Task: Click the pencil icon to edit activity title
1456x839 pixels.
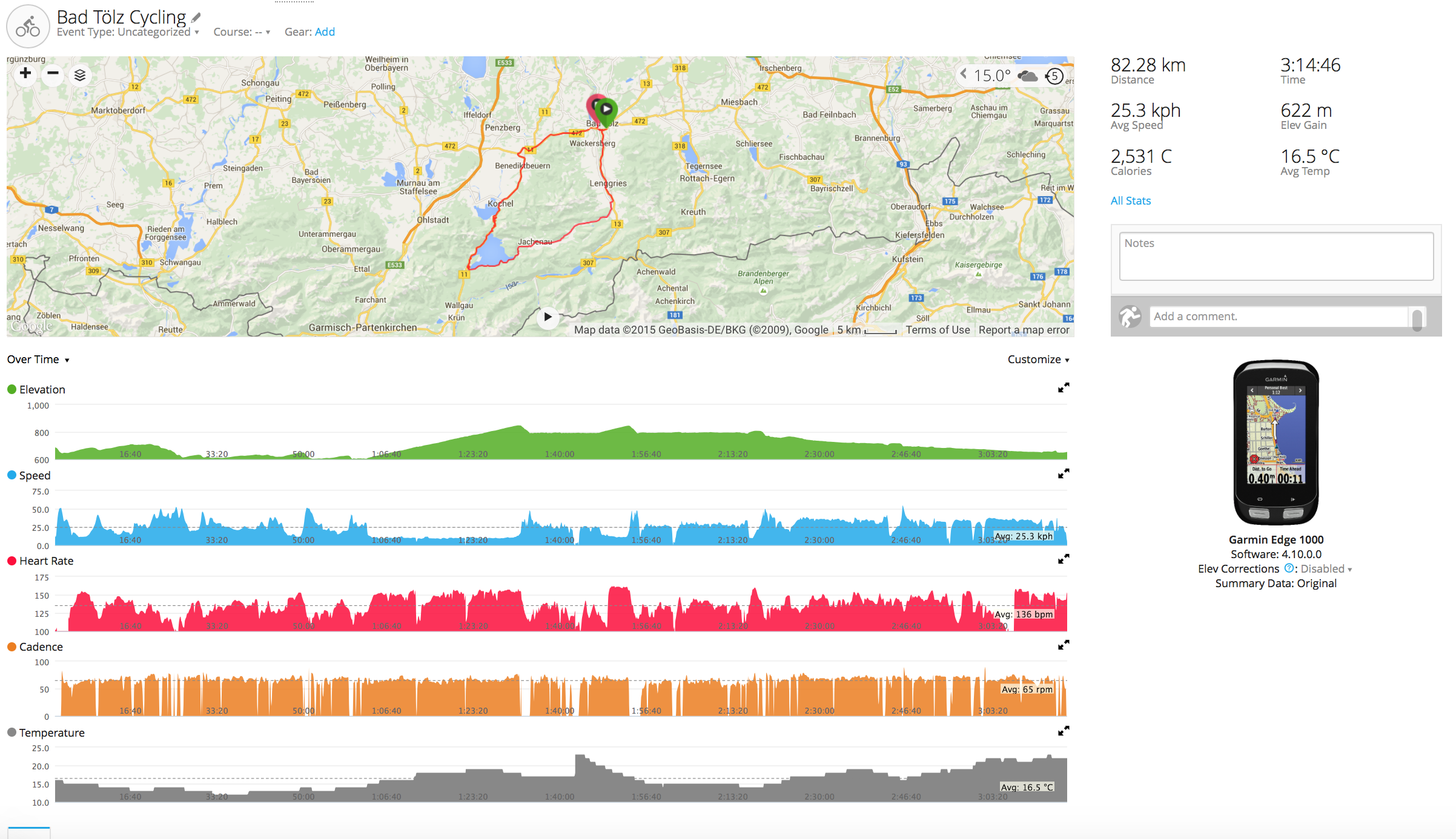Action: (x=196, y=17)
